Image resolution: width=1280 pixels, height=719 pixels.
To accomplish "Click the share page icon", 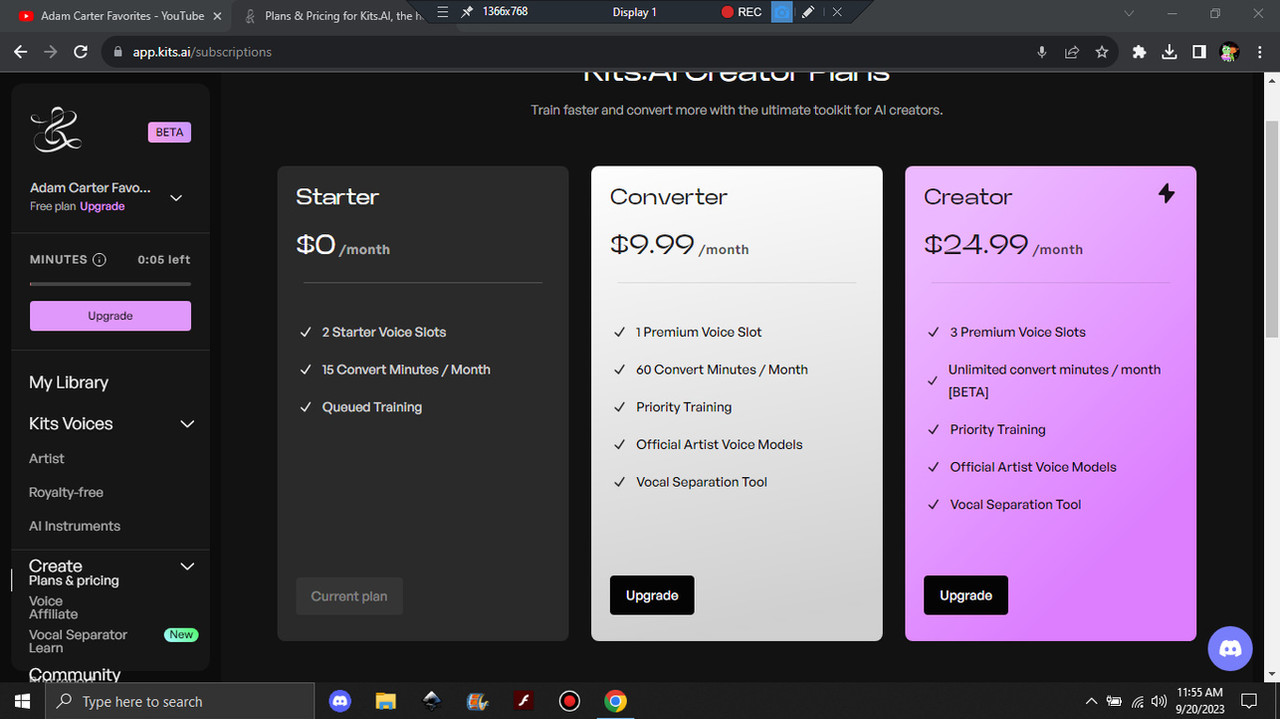I will (1072, 52).
